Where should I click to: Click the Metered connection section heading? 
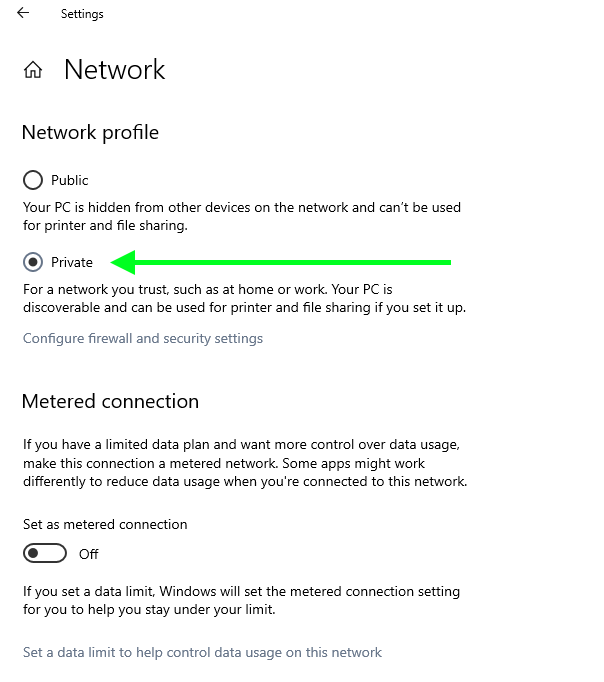[x=110, y=401]
